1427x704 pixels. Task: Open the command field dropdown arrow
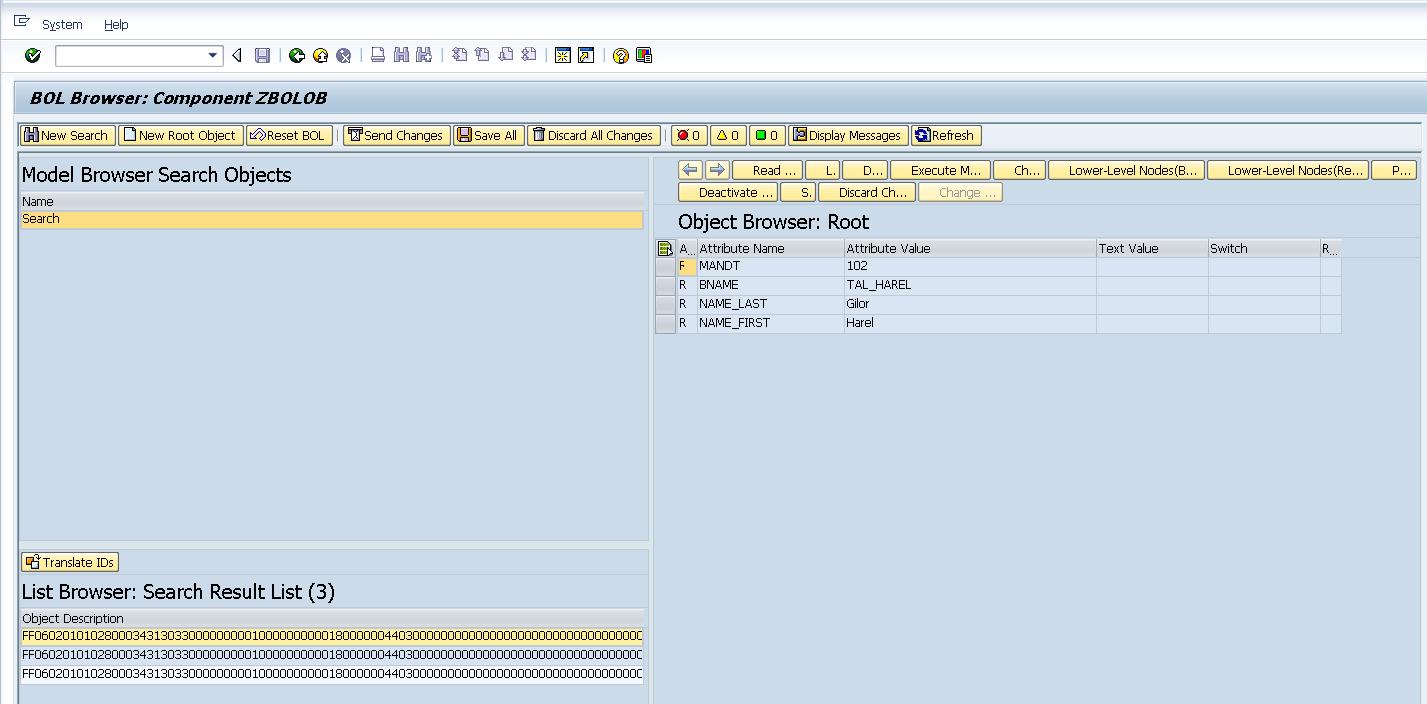click(x=213, y=55)
